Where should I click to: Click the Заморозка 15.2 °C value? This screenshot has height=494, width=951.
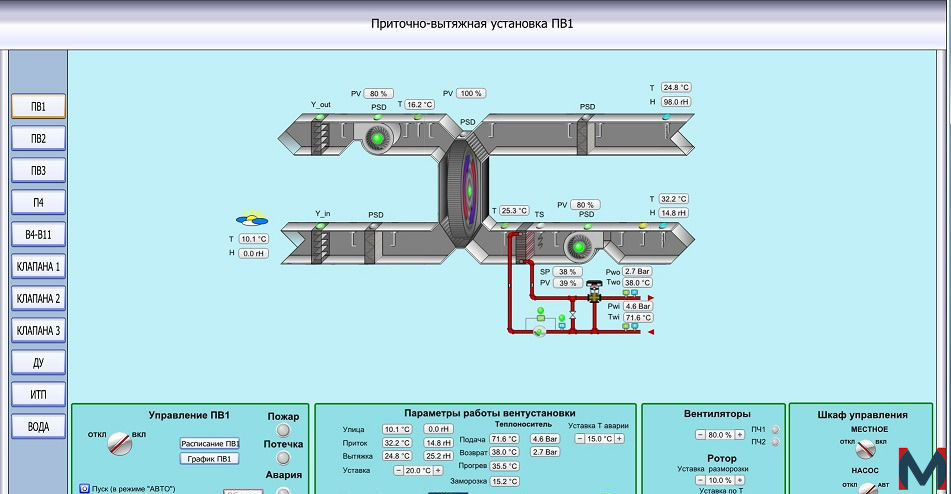click(x=504, y=481)
